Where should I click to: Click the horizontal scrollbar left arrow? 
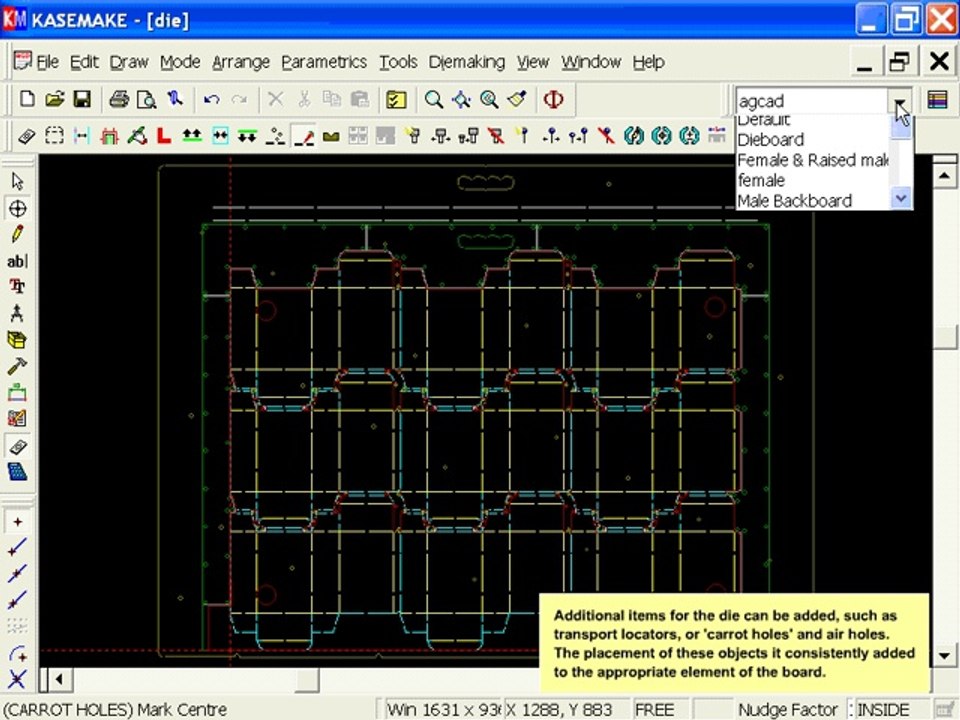(x=59, y=679)
